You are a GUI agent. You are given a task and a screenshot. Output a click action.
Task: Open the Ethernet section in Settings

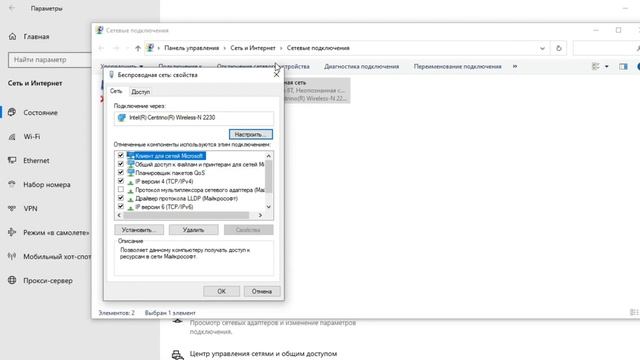click(x=36, y=161)
